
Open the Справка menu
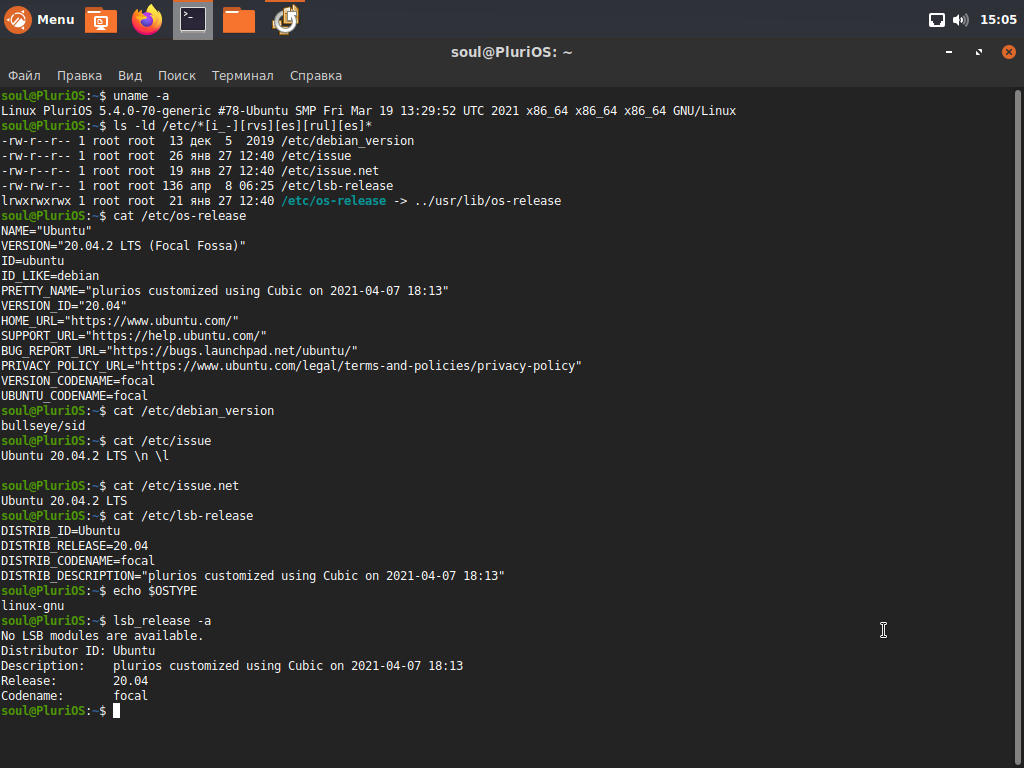point(316,76)
